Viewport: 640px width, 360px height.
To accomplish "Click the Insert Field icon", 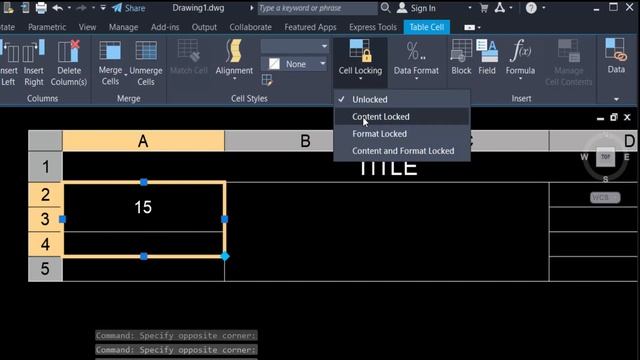I will click(487, 51).
